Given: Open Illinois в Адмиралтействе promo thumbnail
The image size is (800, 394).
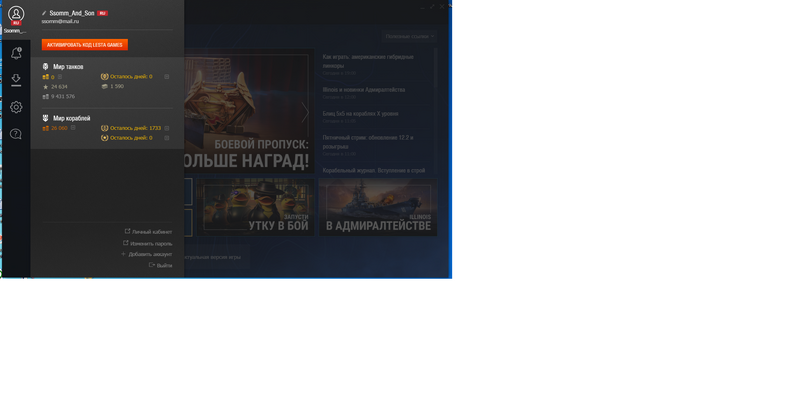Looking at the screenshot, I should coord(378,207).
